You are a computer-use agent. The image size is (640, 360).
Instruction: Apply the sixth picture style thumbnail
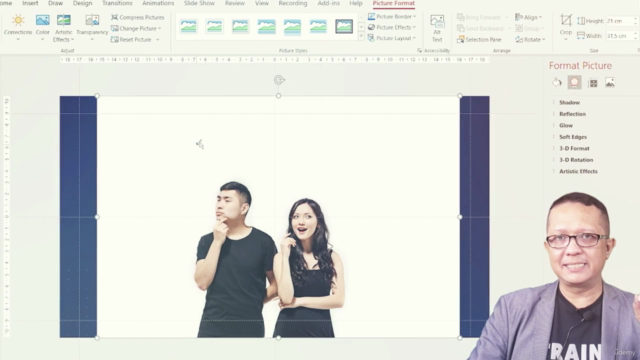pos(318,27)
